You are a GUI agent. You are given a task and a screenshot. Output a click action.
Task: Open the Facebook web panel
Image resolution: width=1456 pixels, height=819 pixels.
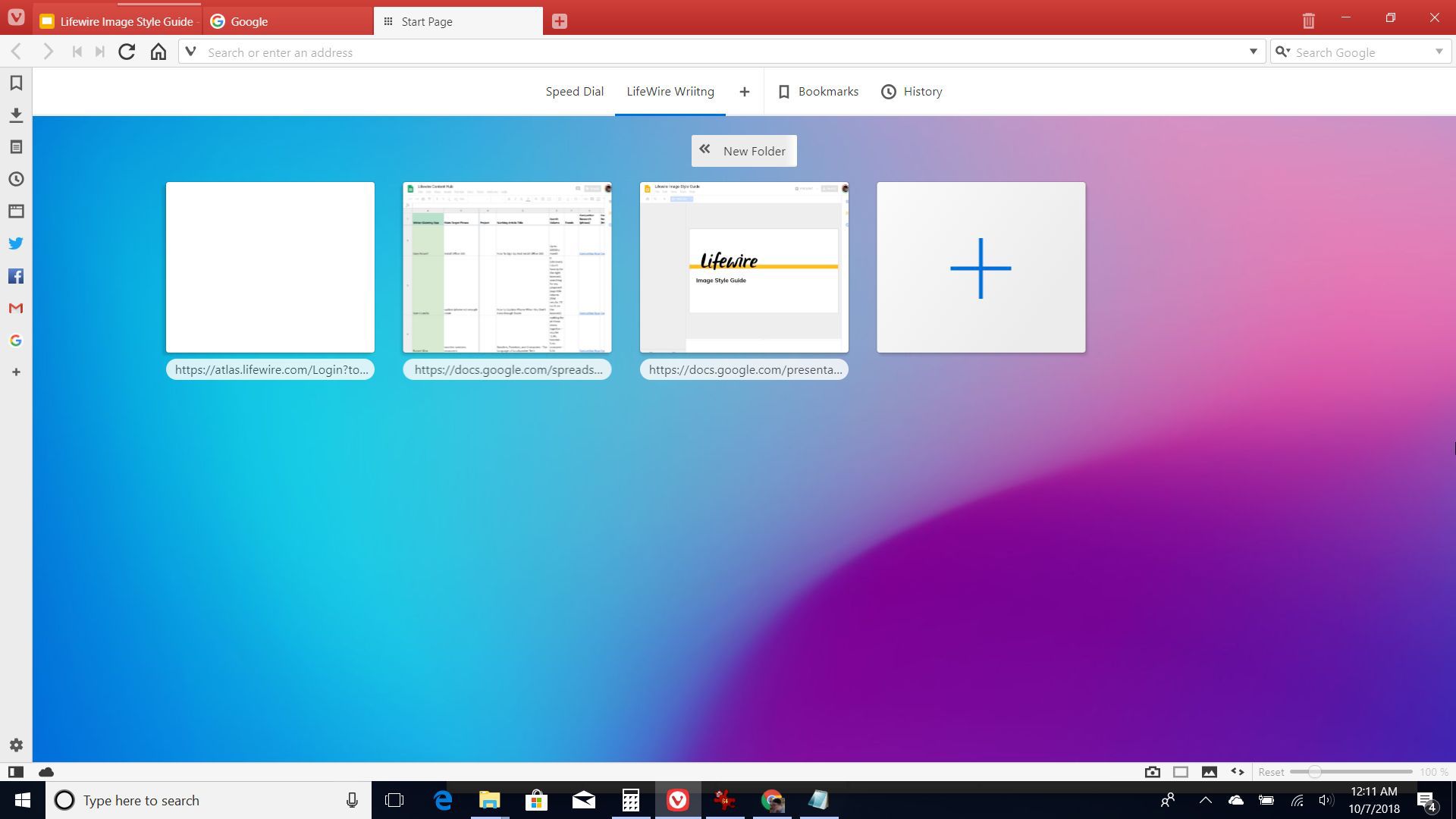coord(16,276)
